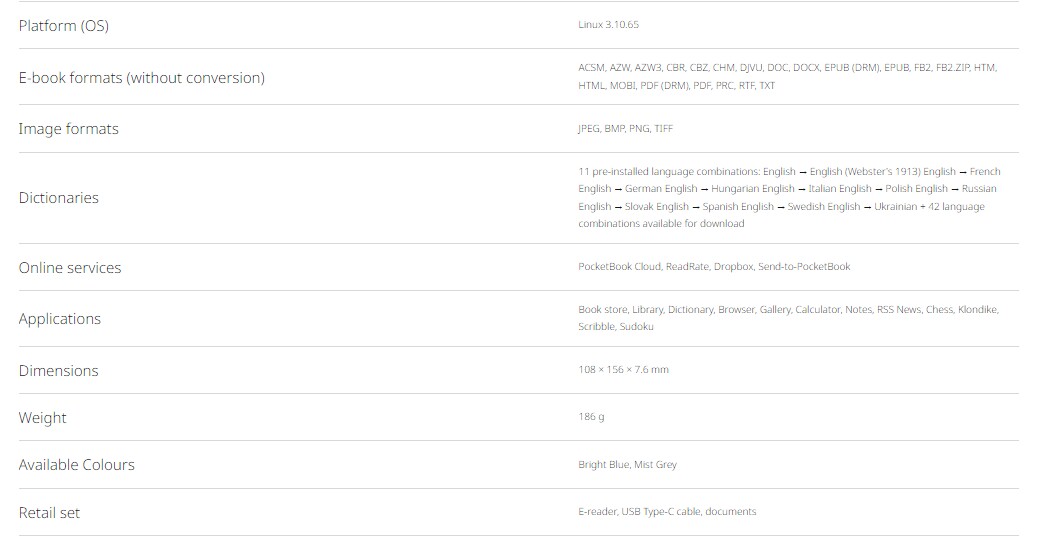Click the Bright Blue, Mist Grey text
1046x544 pixels.
click(x=627, y=465)
